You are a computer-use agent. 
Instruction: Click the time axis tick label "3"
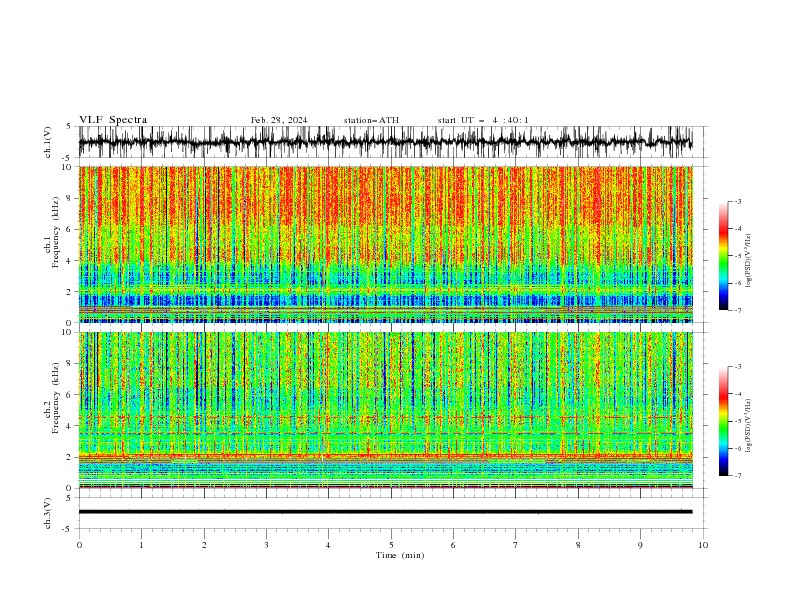(266, 545)
